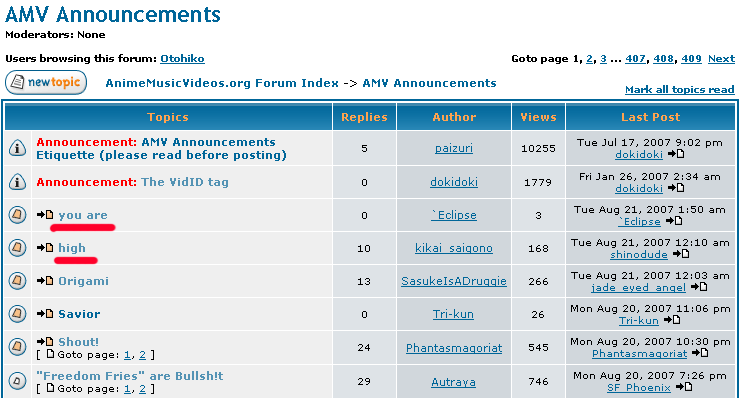
Task: Click the Replies column header
Action: click(x=364, y=117)
